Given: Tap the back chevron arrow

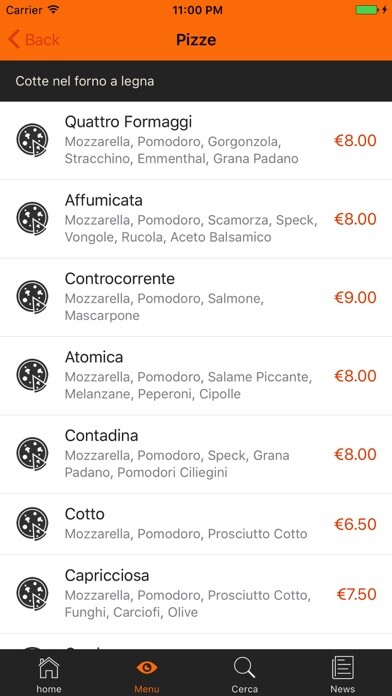Looking at the screenshot, I should coord(14,40).
